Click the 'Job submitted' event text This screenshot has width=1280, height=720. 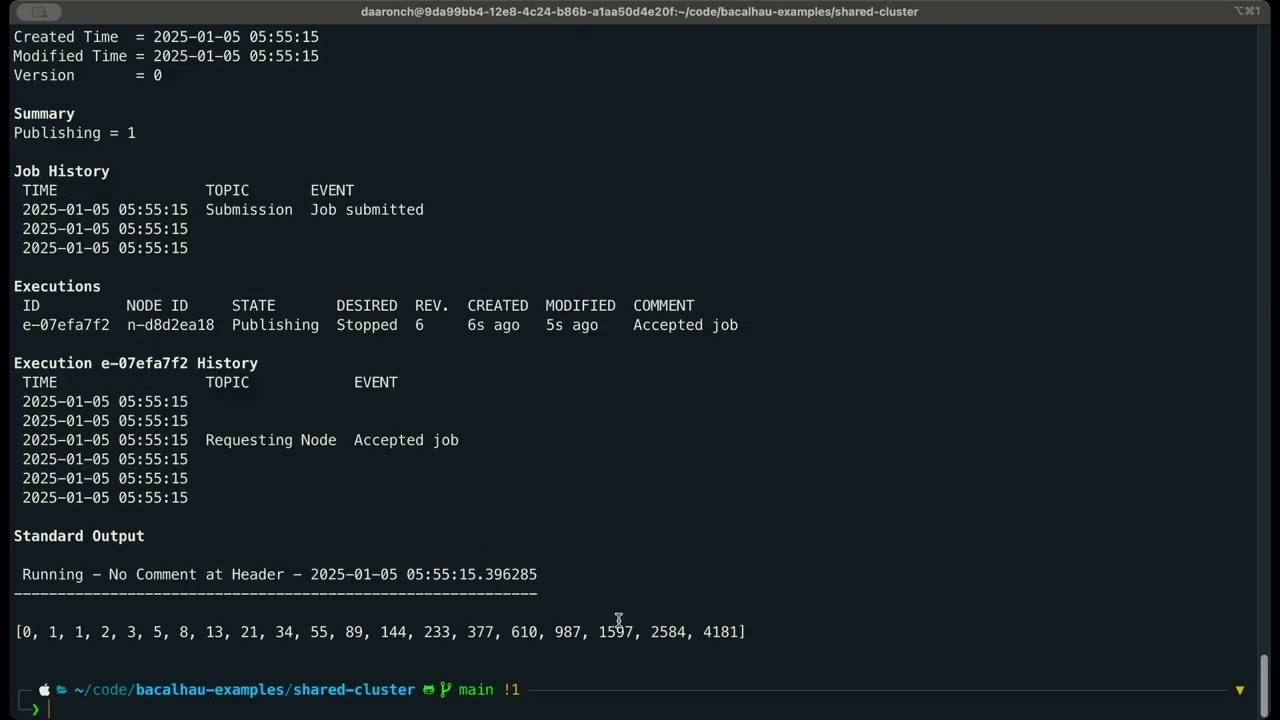pyautogui.click(x=367, y=210)
